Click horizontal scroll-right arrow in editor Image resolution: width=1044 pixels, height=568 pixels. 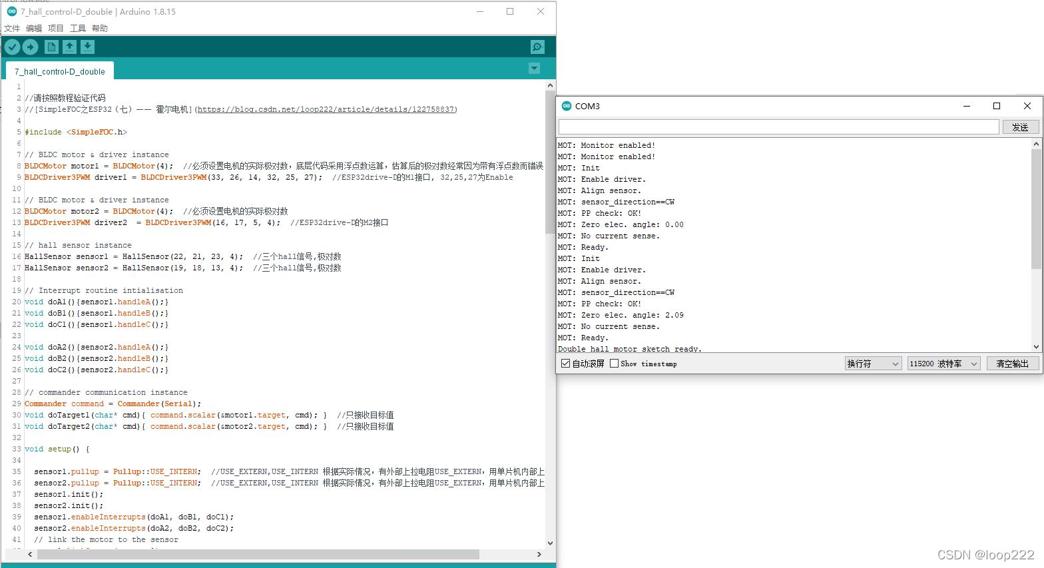tap(539, 554)
